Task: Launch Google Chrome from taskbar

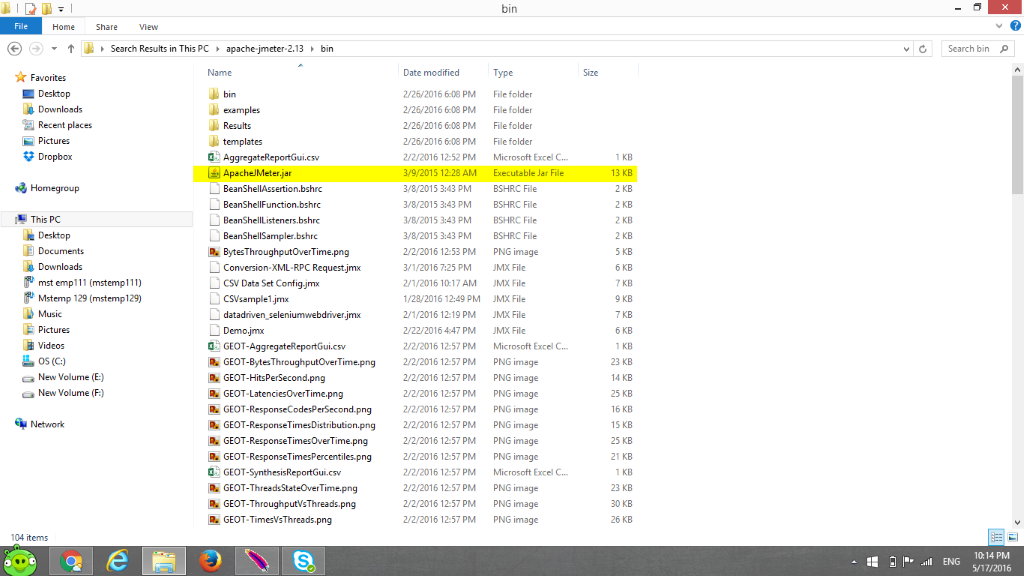Action: pyautogui.click(x=71, y=561)
